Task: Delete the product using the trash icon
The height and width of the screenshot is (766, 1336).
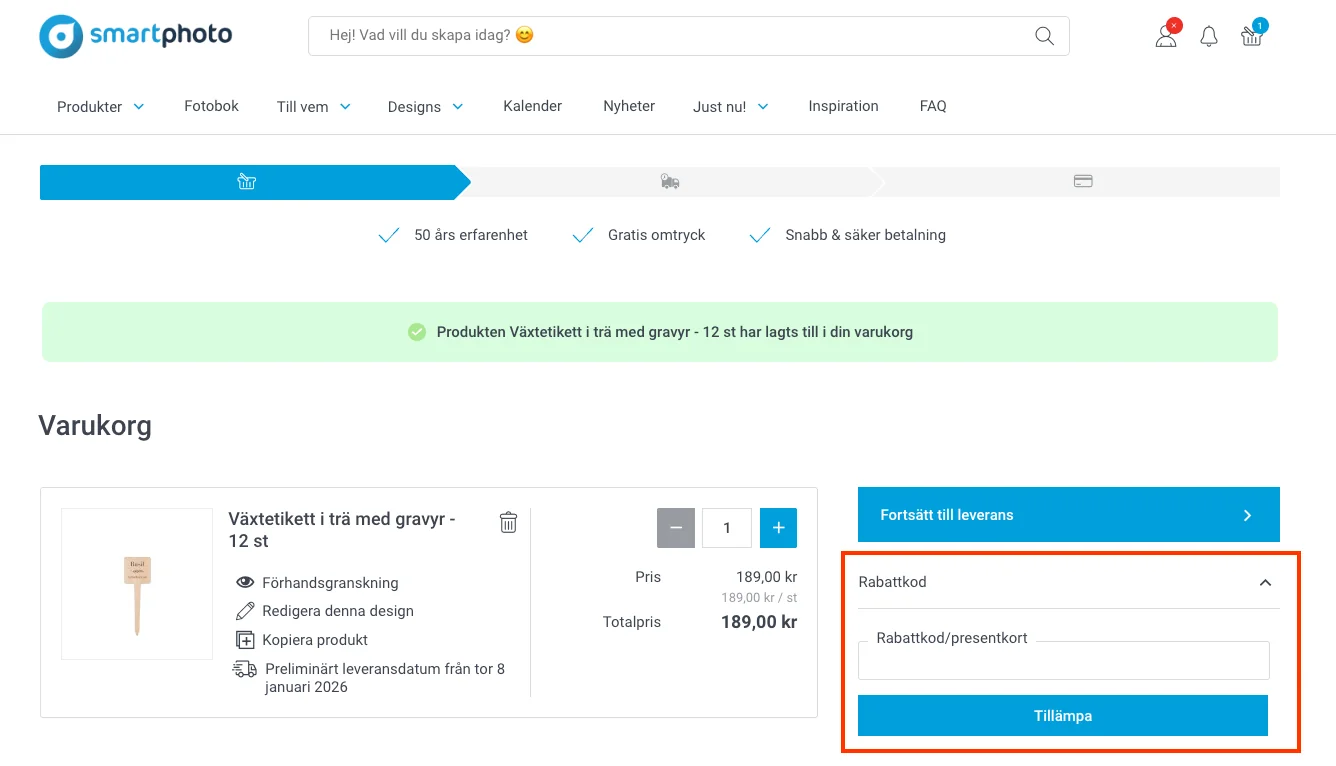Action: point(508,522)
